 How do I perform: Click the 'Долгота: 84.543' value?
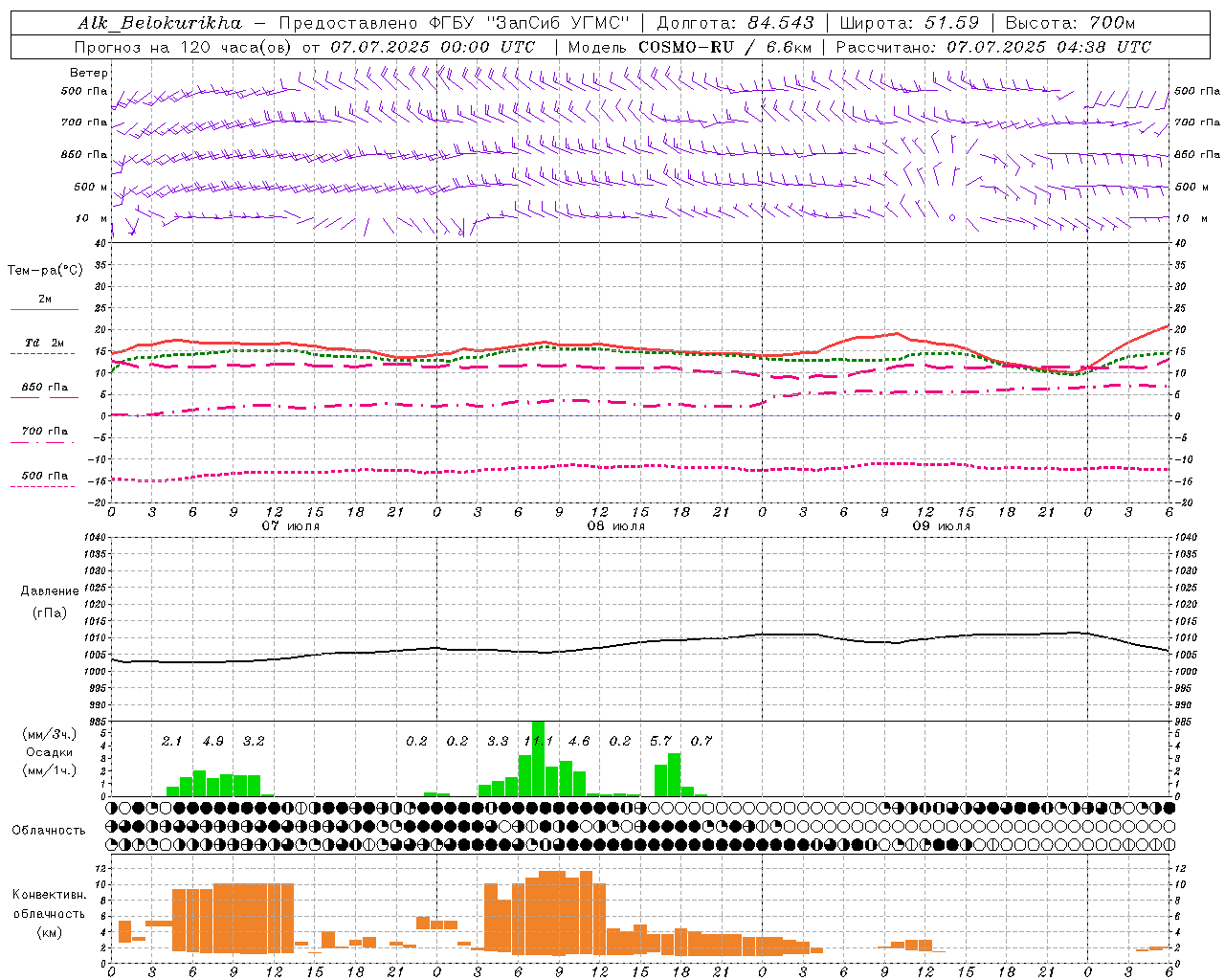click(735, 23)
